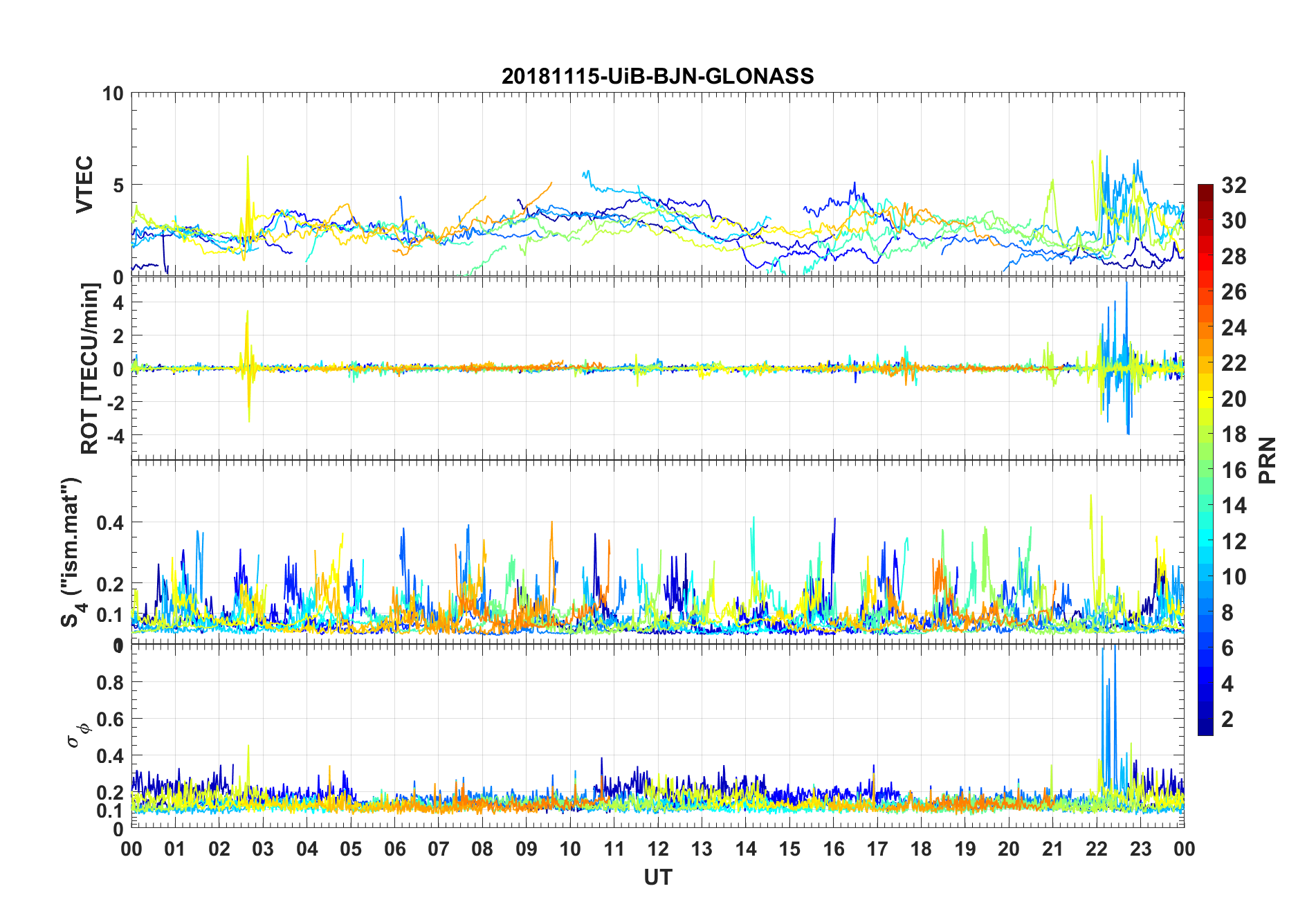Click the colorbar tick label 30
Image resolution: width=1316 pixels, height=920 pixels.
pos(1234,221)
